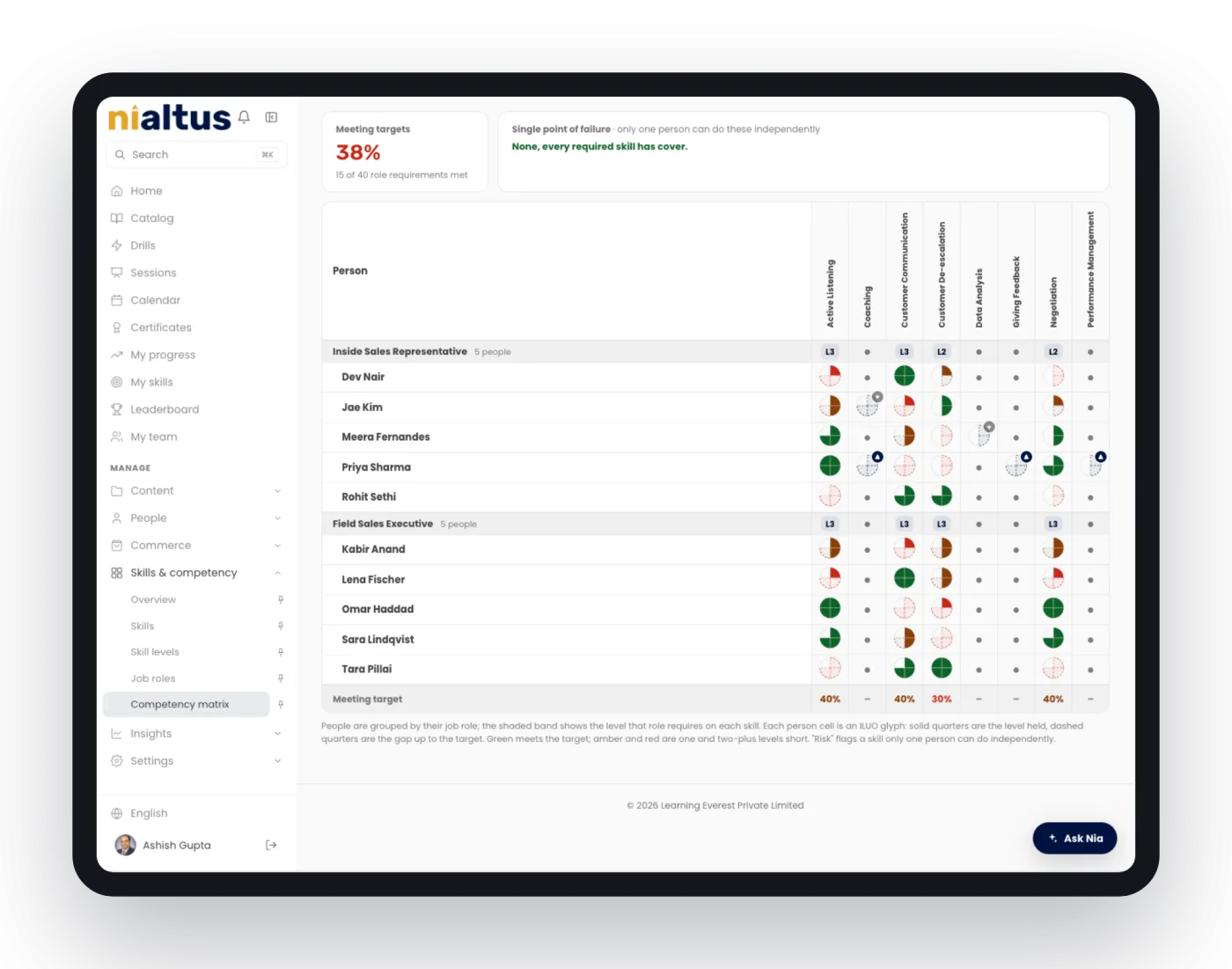Click Tara Pillai's Customer De-escalation glyph

[942, 669]
